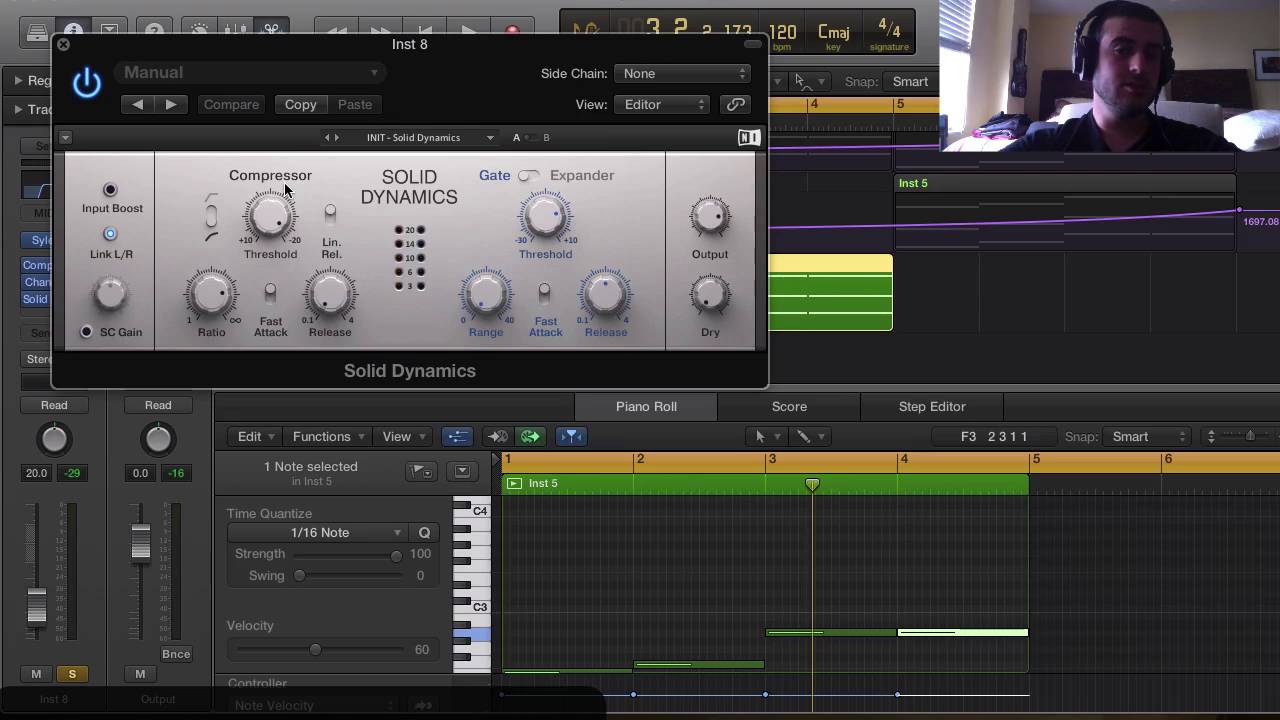Screen dimensions: 1280x720
Task: Toggle the Lin. Rel. switch
Action: point(330,212)
